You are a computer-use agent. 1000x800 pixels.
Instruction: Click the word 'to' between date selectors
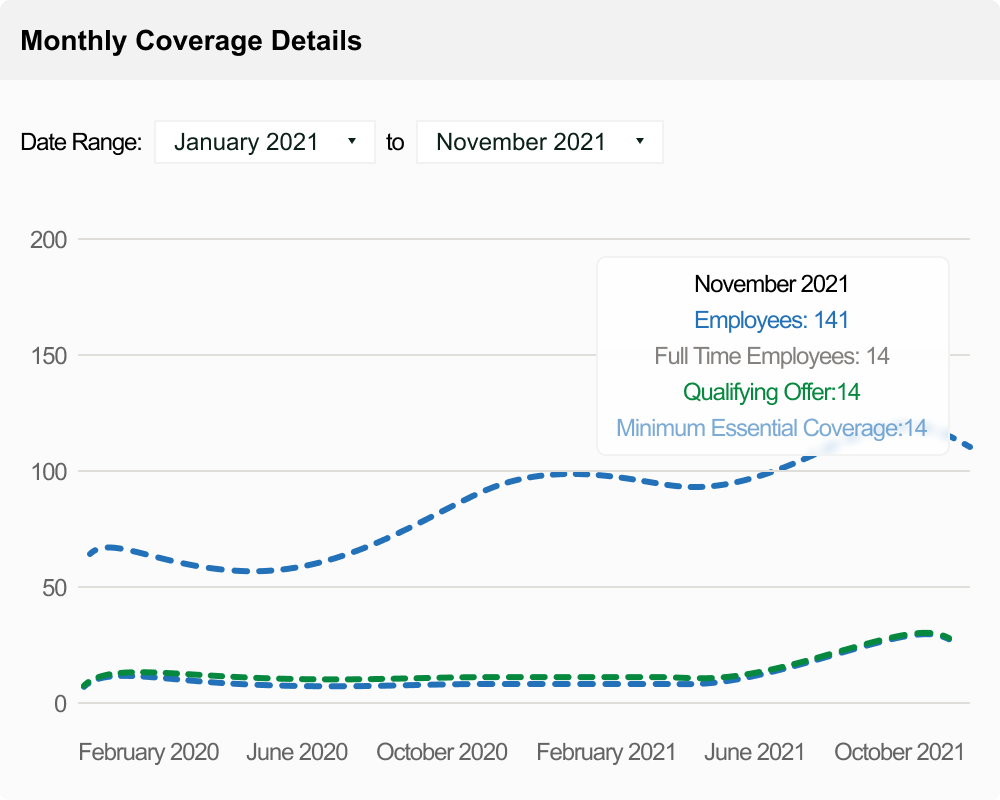(395, 141)
